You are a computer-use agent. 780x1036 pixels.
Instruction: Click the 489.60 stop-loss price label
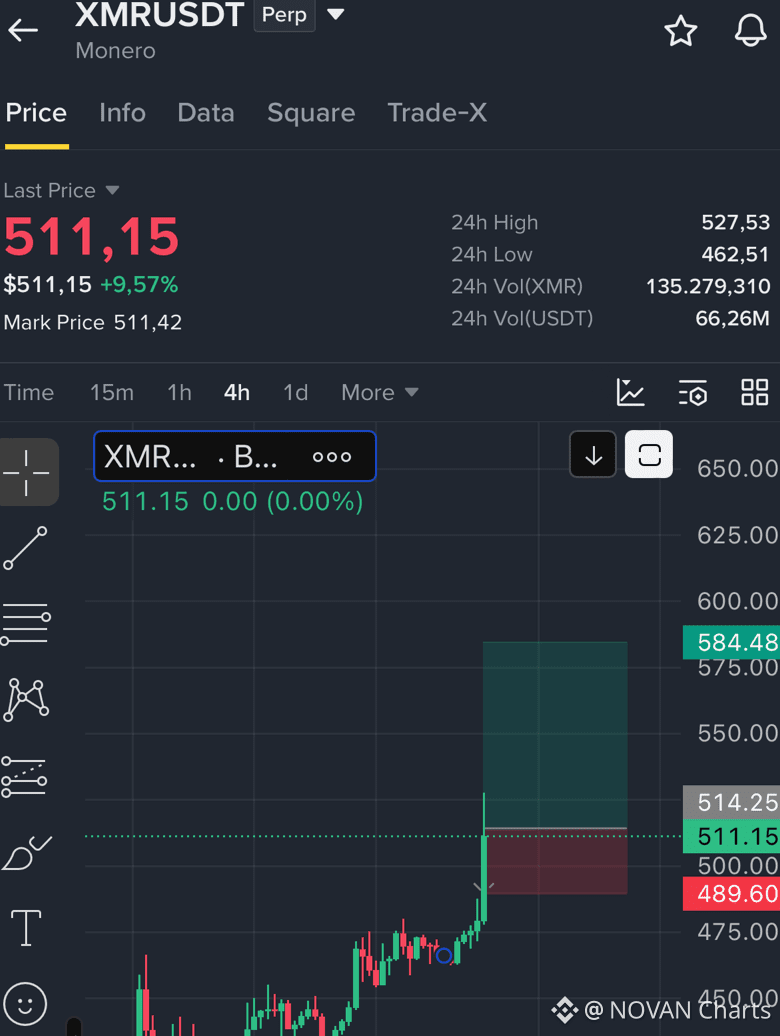[x=732, y=894]
